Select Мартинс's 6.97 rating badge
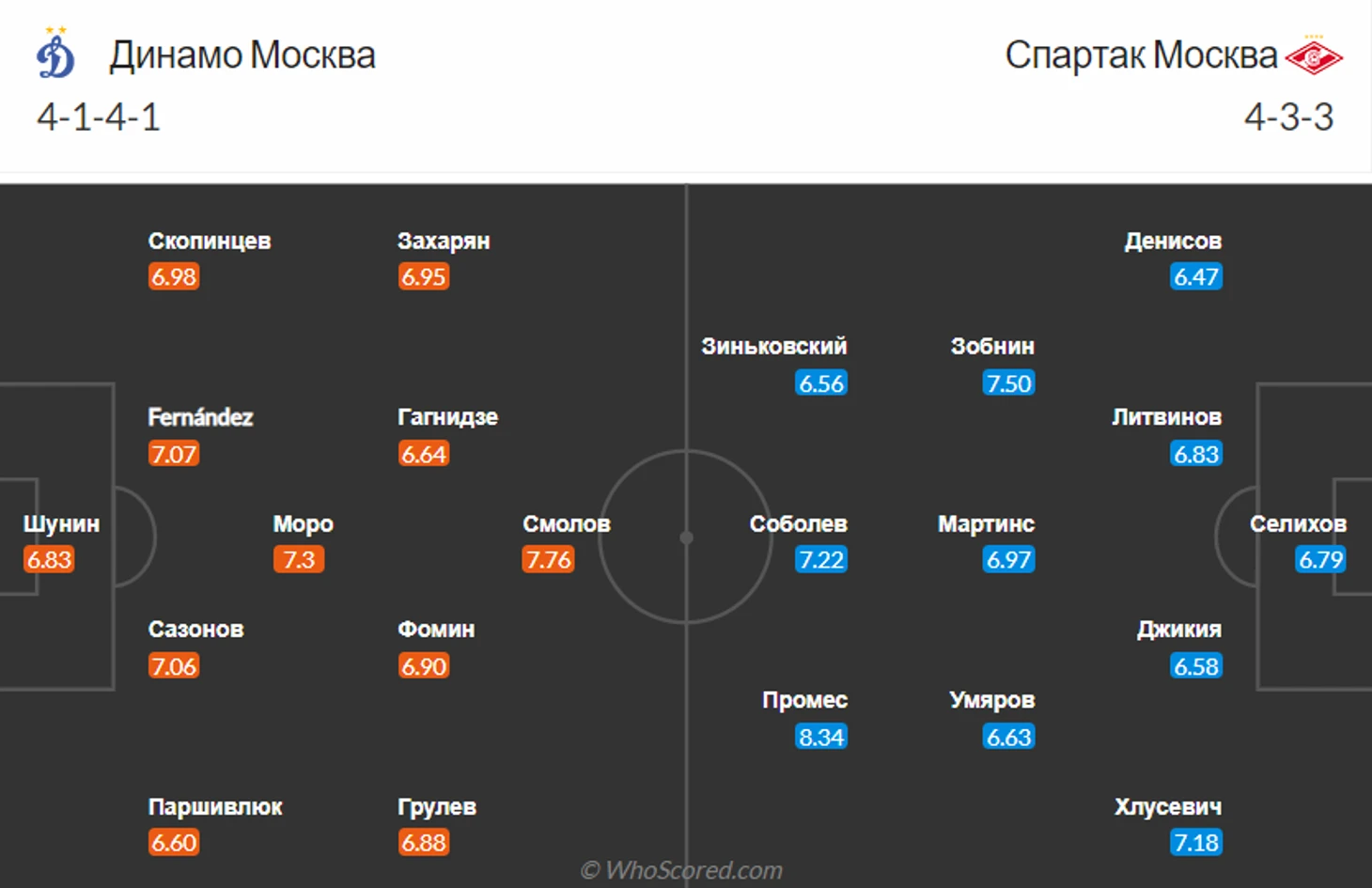The width and height of the screenshot is (1372, 888). point(1008,560)
